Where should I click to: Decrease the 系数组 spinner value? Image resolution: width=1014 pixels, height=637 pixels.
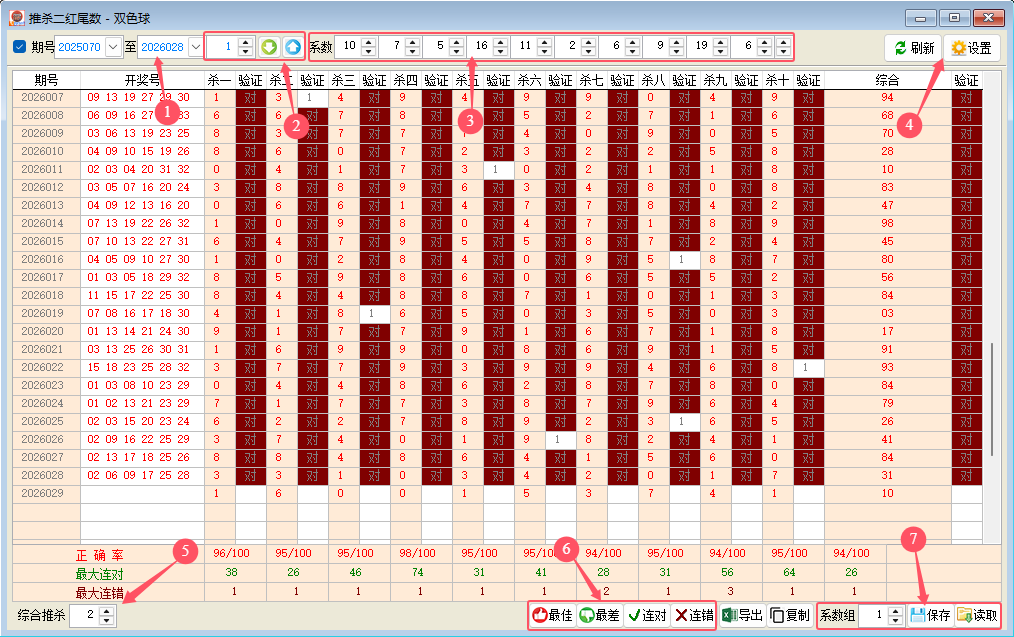[895, 620]
